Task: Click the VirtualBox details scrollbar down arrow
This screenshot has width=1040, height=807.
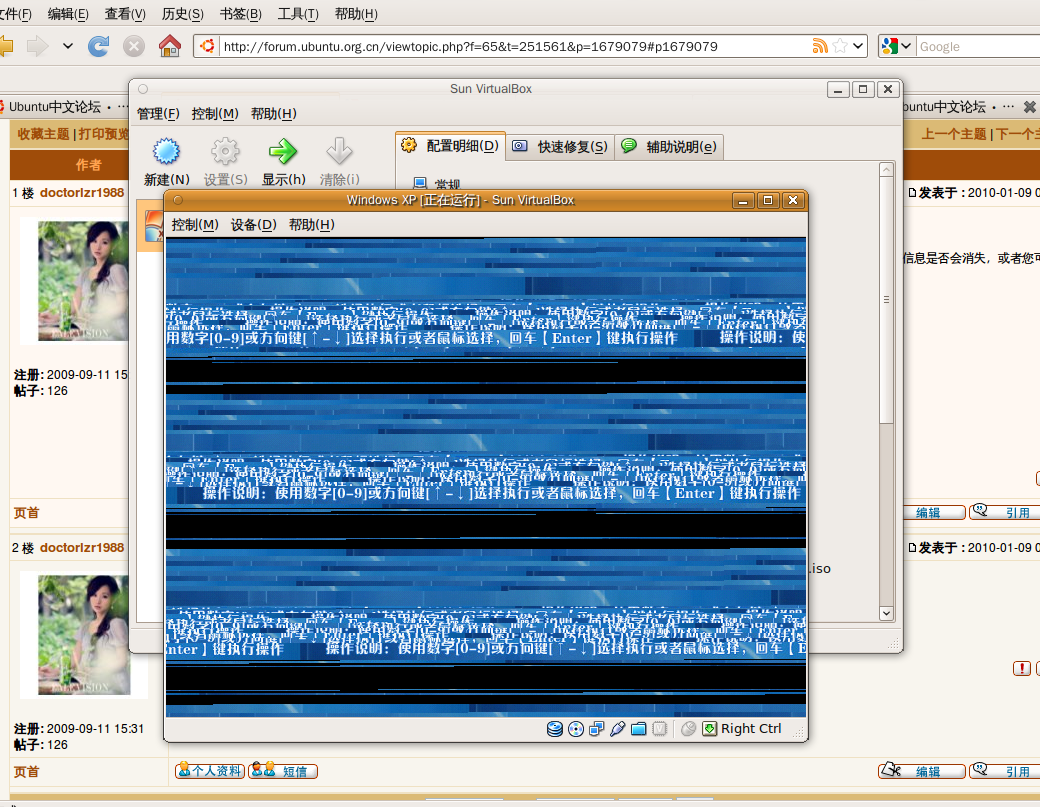Action: pyautogui.click(x=886, y=613)
